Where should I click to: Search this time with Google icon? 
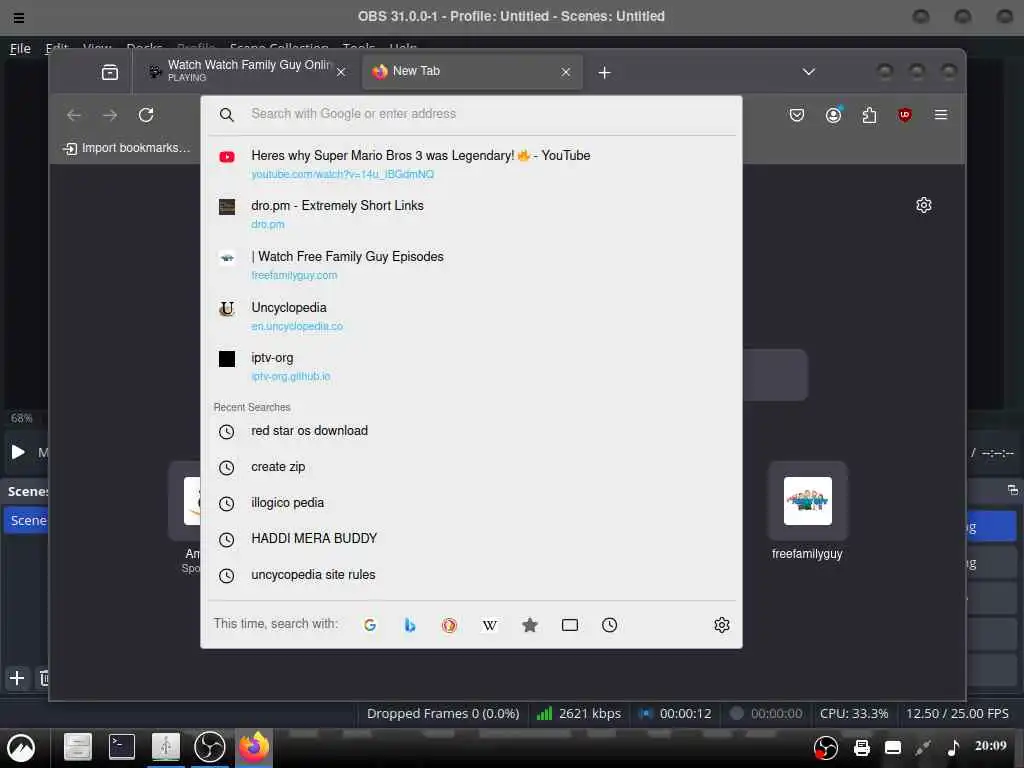370,625
